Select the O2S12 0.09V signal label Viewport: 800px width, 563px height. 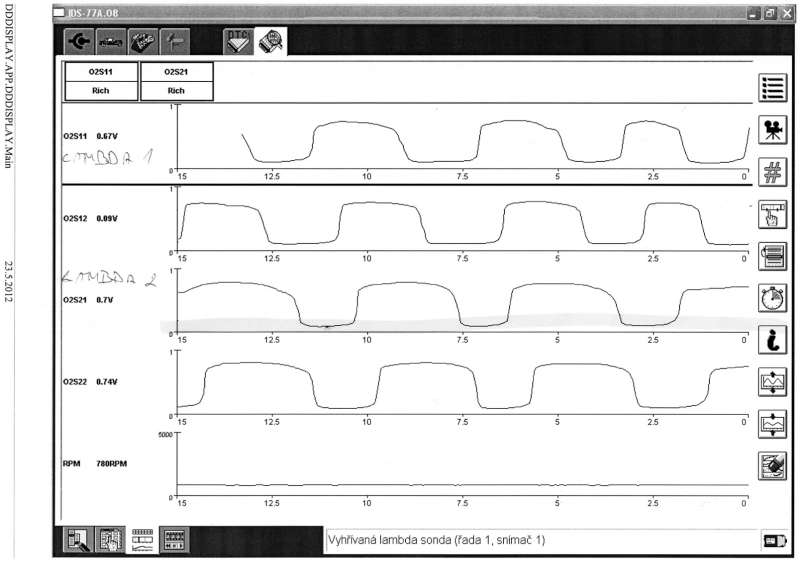click(90, 218)
